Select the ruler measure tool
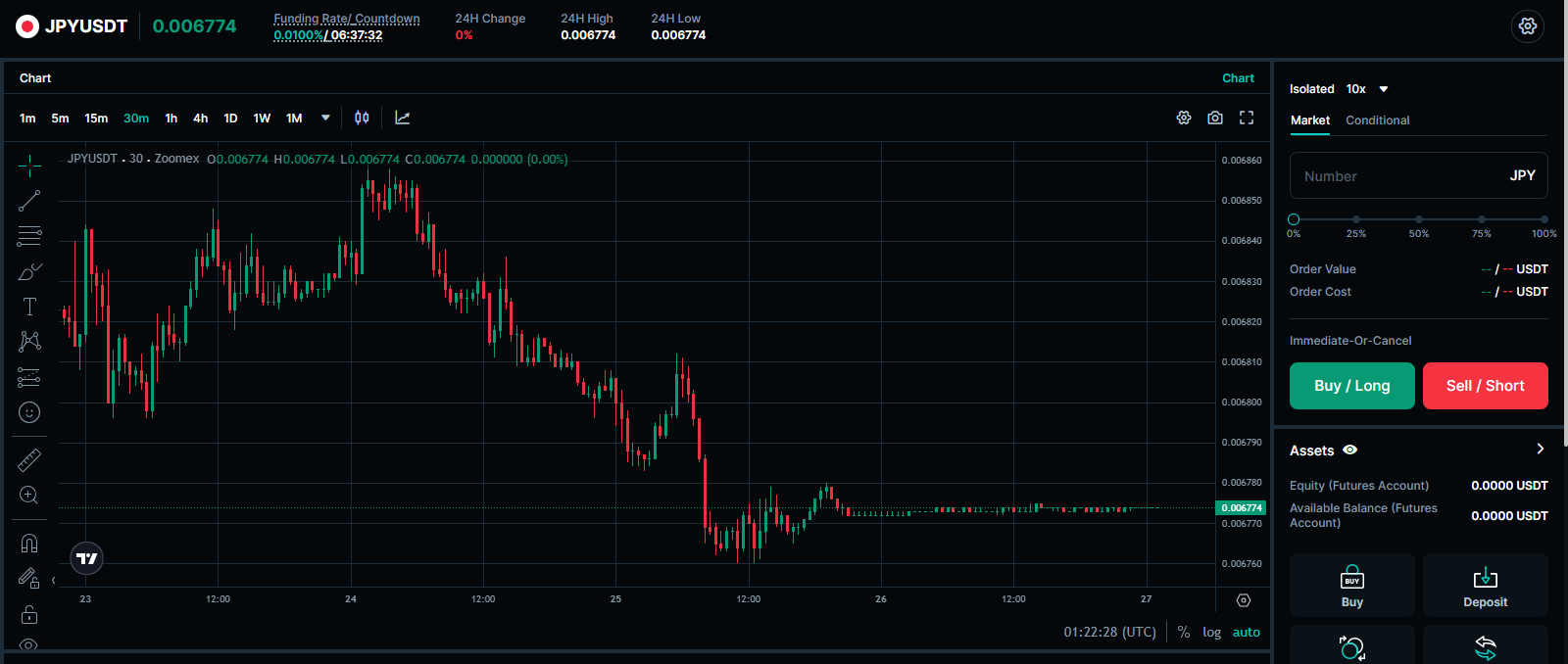 point(29,459)
